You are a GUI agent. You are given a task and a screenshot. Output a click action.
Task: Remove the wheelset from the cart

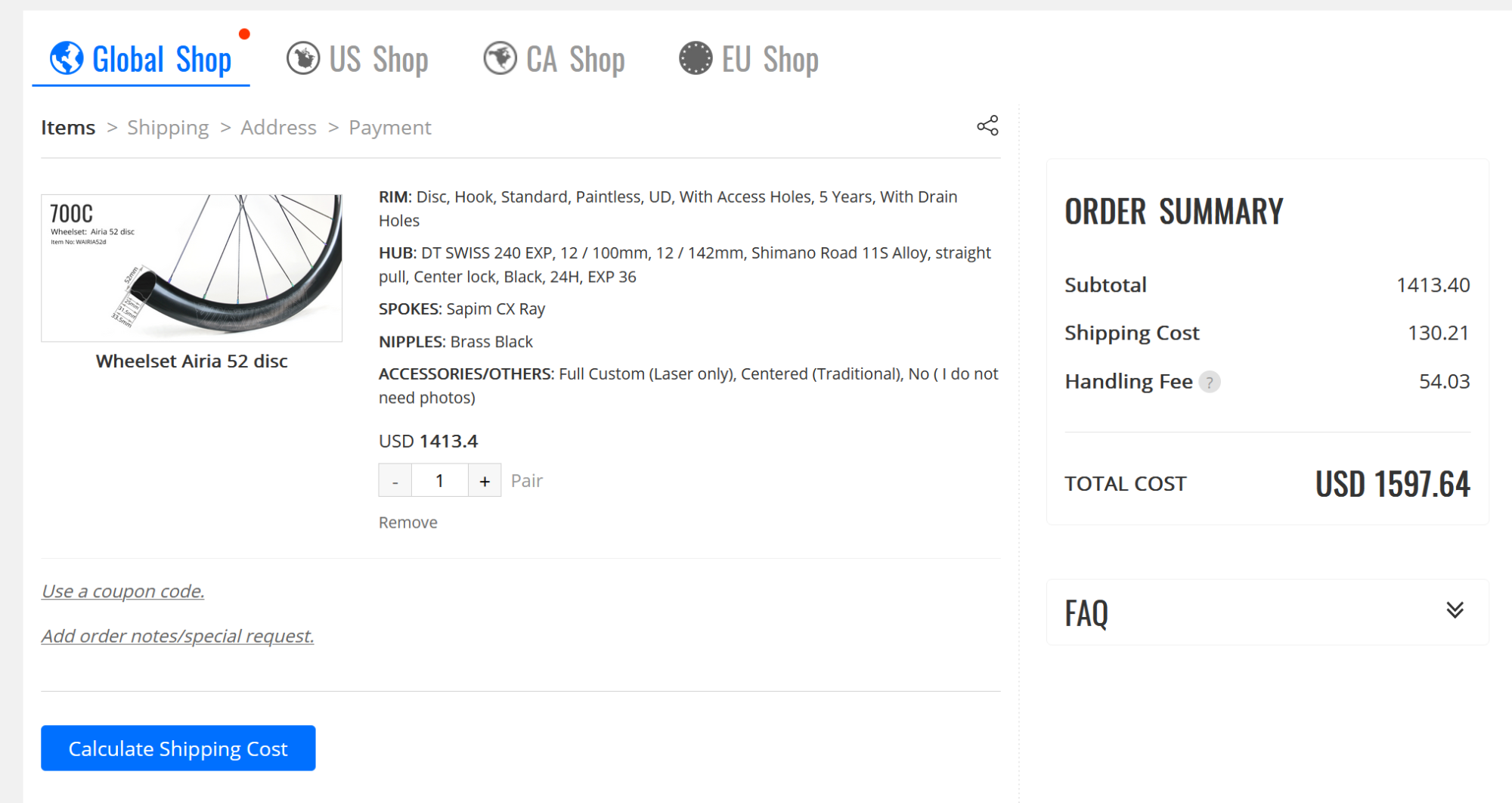click(x=407, y=522)
